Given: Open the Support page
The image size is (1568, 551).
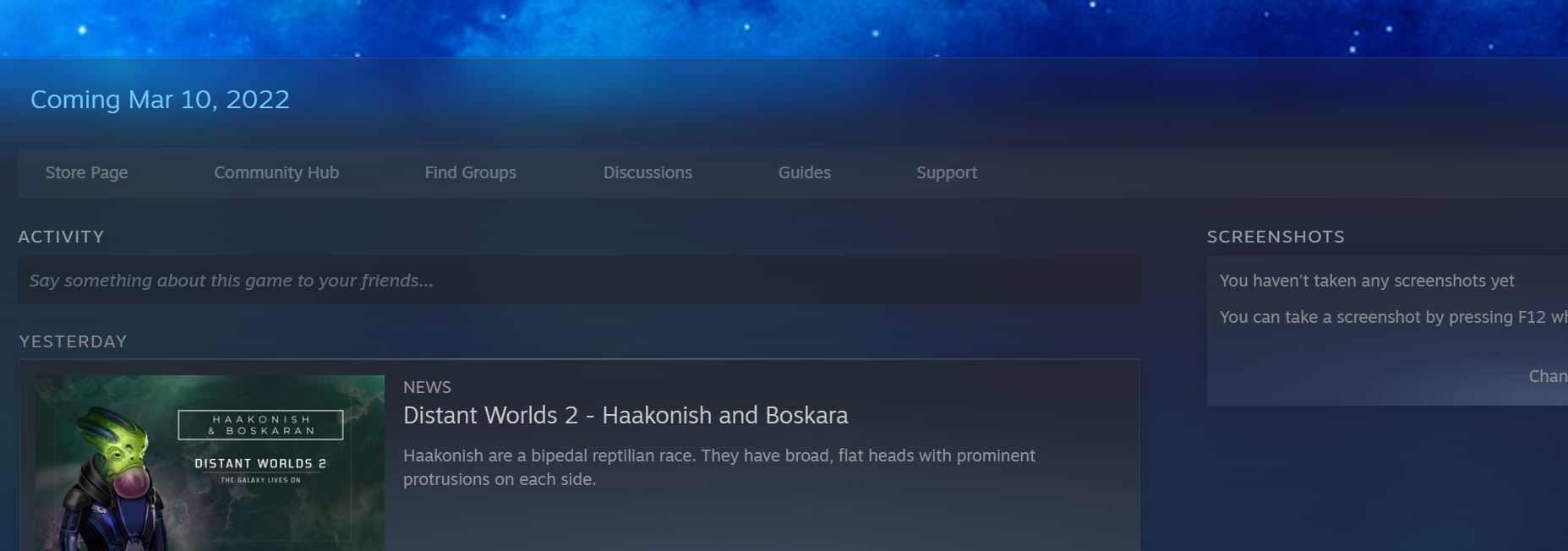Looking at the screenshot, I should (946, 172).
